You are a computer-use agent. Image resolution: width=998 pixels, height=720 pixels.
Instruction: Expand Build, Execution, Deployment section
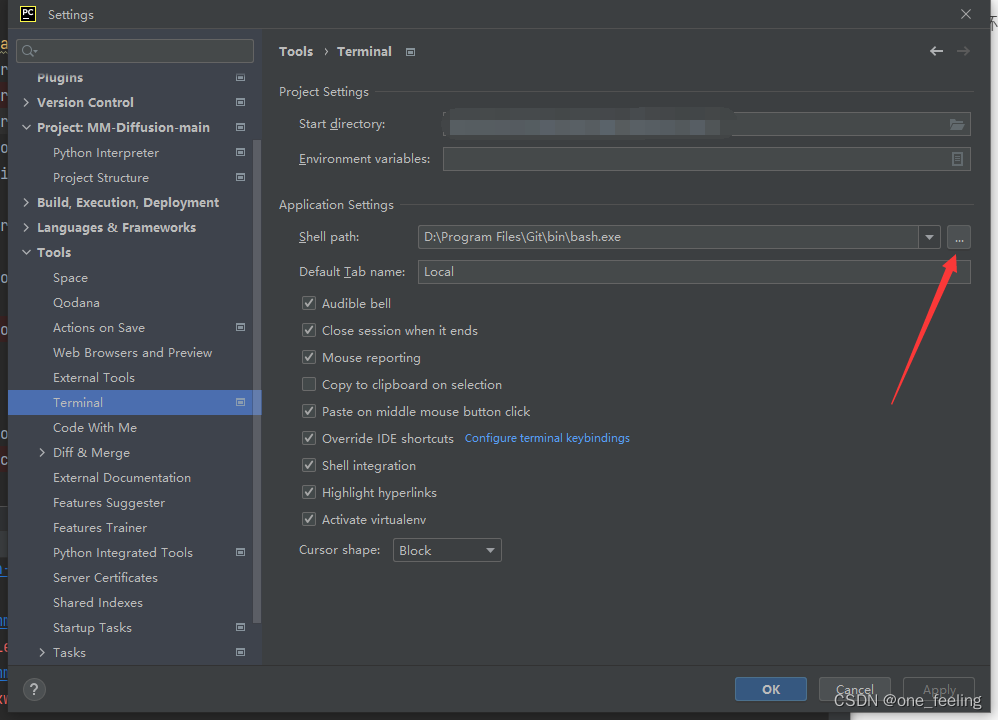[x=26, y=202]
